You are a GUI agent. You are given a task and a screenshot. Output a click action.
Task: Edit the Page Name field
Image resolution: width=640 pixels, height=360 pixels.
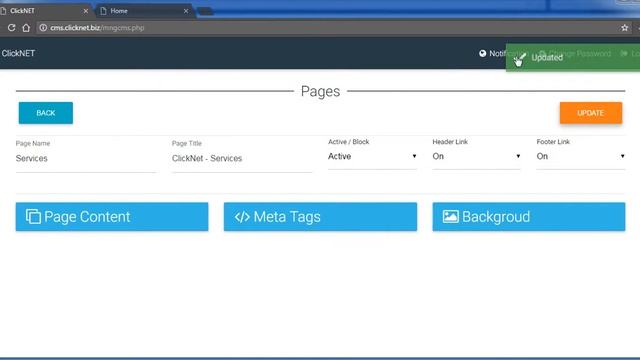(86, 158)
